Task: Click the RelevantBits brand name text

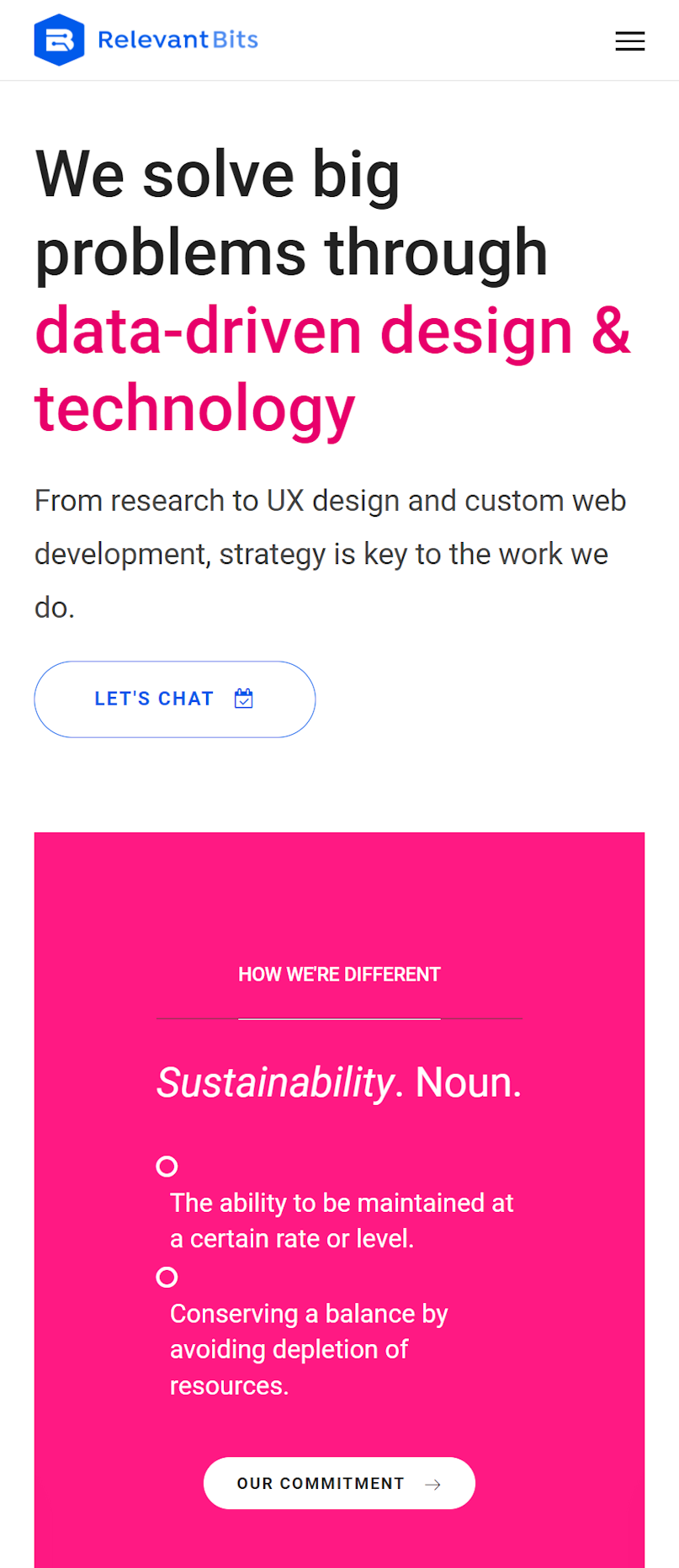Action: pos(178,40)
